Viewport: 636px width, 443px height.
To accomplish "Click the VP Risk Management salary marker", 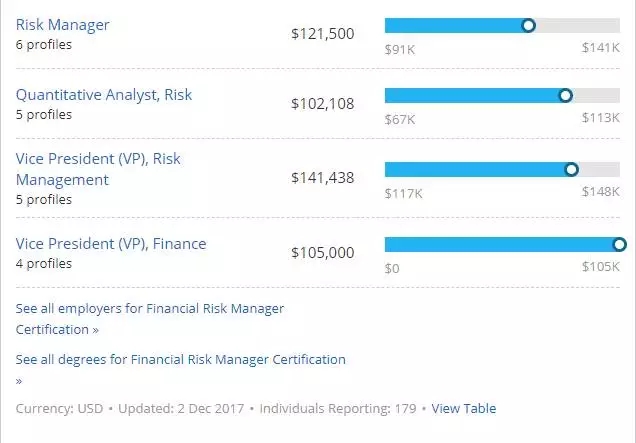I will click(x=571, y=169).
